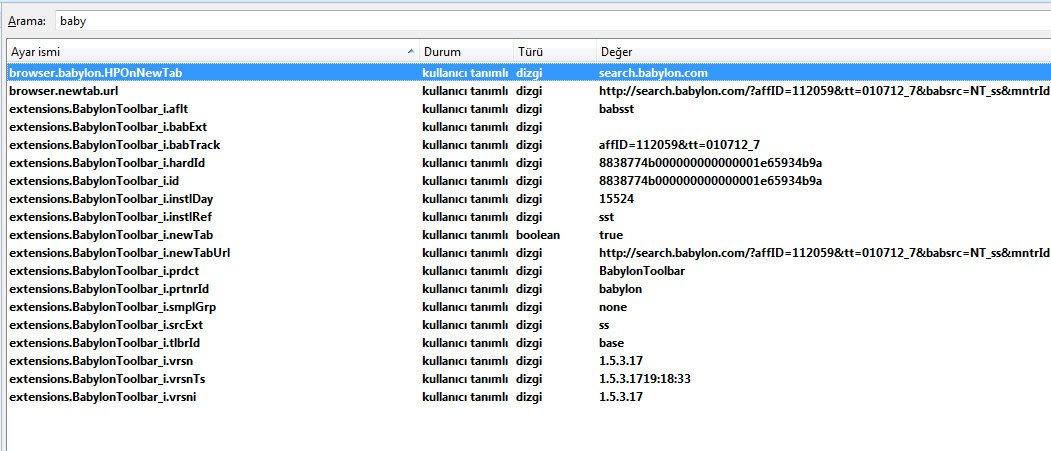Screen dimensions: 1051x451
Task: Select extensions.BabylonToolbar_i.babTrack preference
Action: (528, 145)
